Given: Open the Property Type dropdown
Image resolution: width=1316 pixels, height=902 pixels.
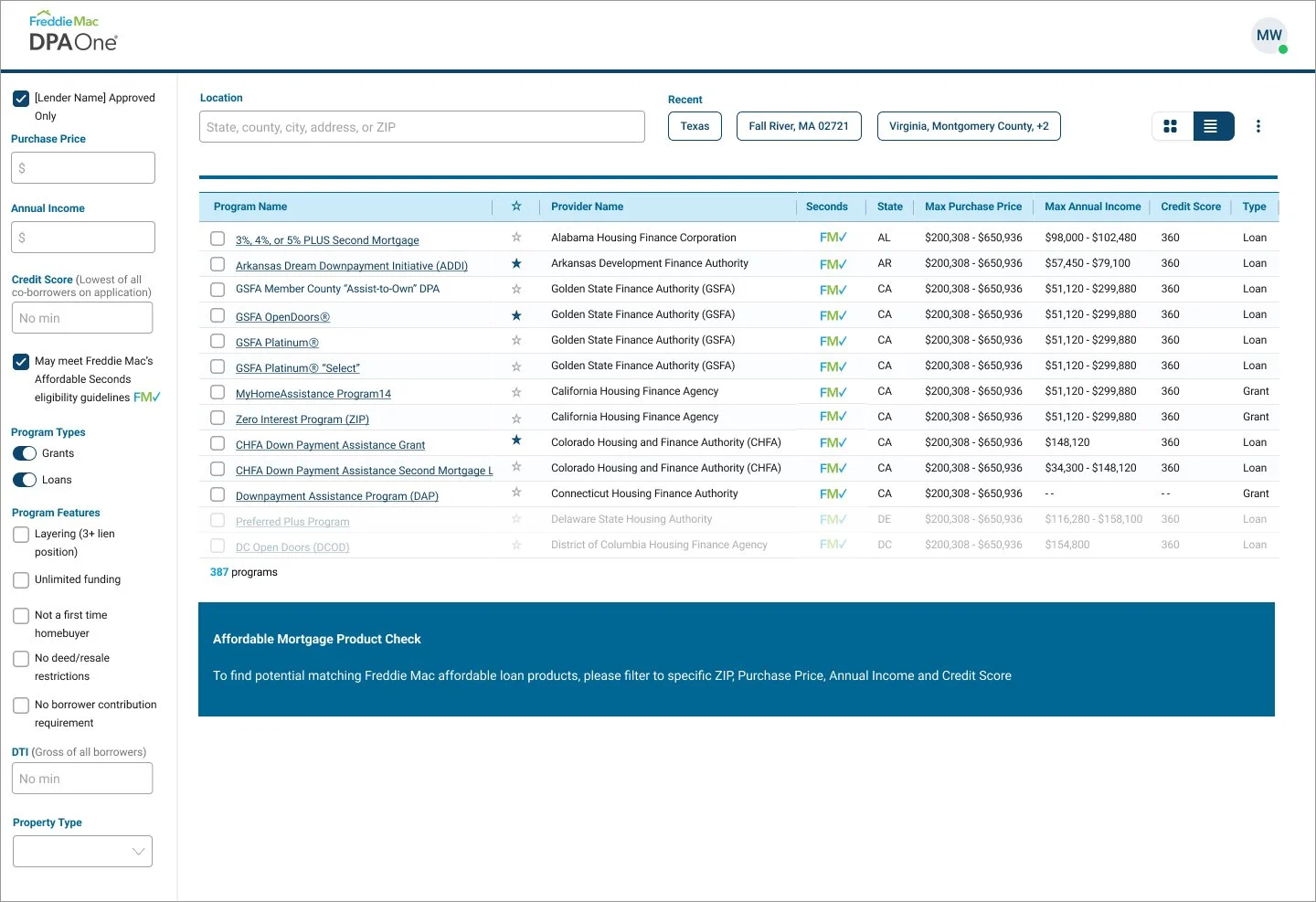Looking at the screenshot, I should pyautogui.click(x=82, y=851).
